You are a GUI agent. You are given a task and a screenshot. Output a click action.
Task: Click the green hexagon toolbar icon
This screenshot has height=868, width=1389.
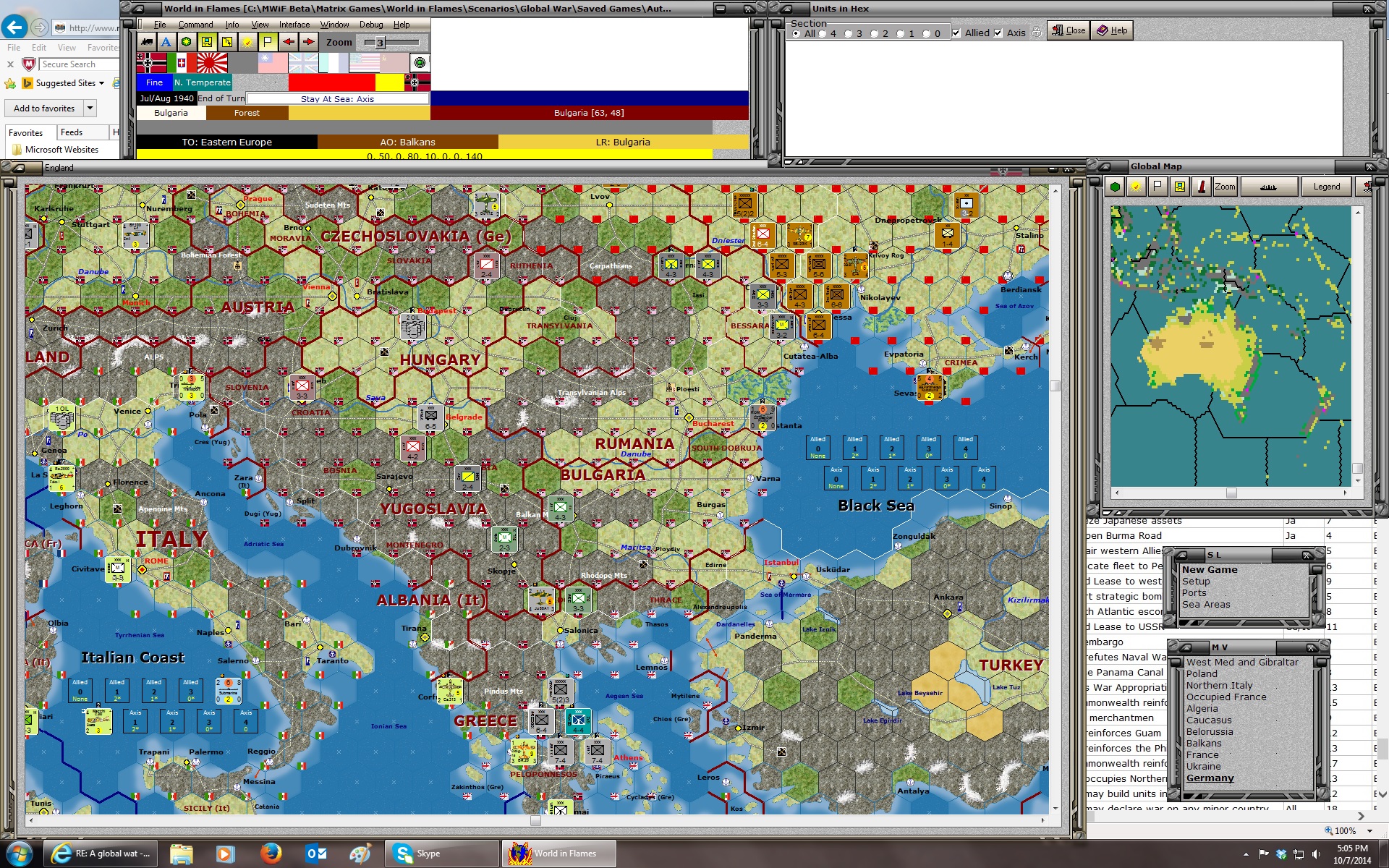coord(187,42)
